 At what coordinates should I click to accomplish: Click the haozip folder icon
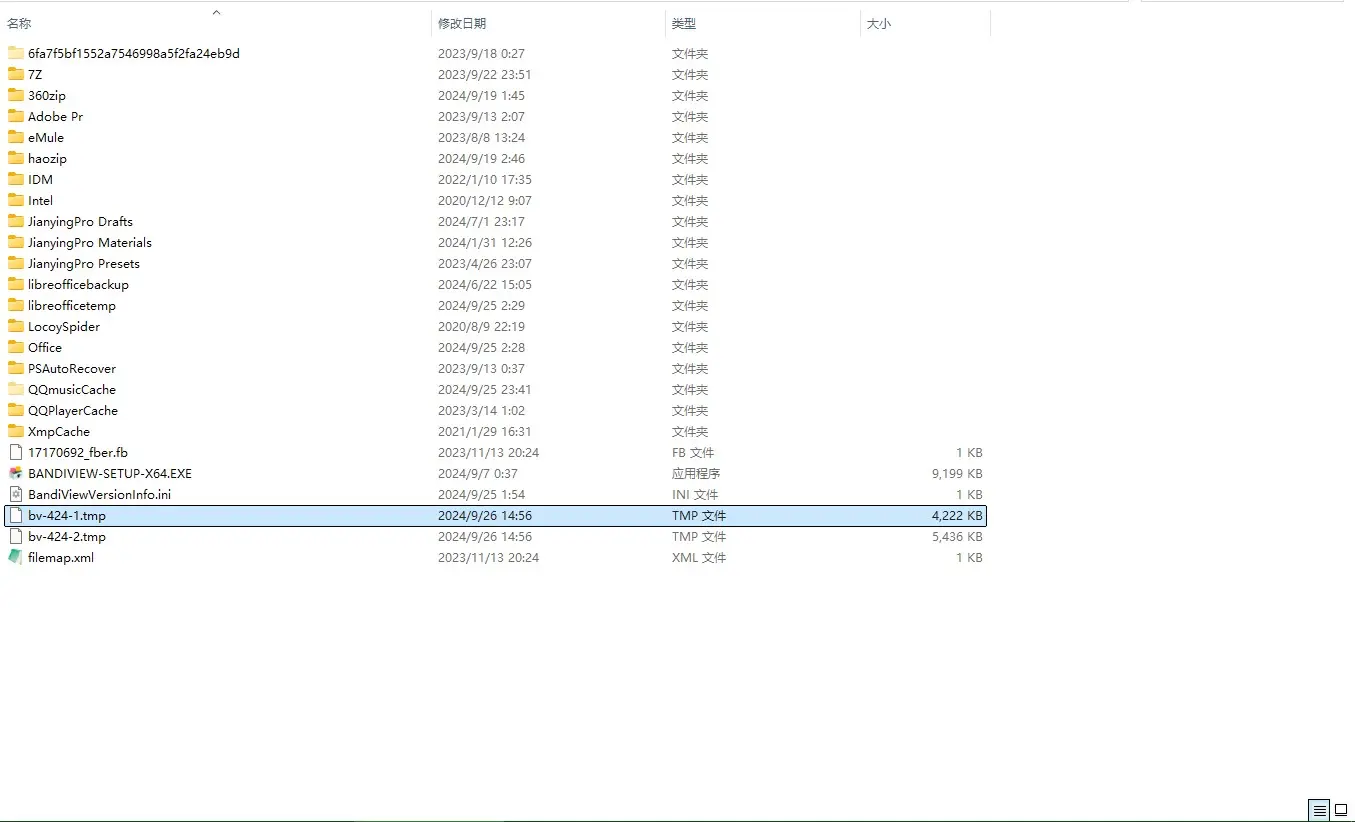(x=15, y=158)
